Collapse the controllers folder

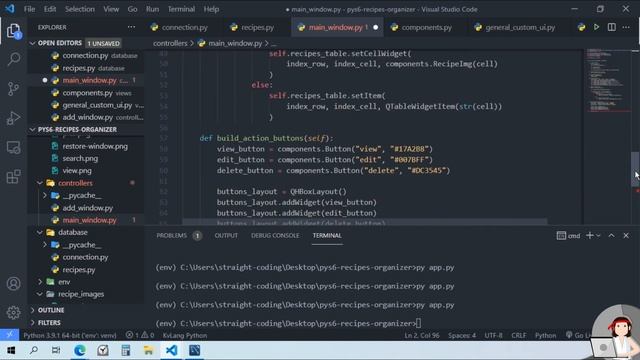click(40, 183)
